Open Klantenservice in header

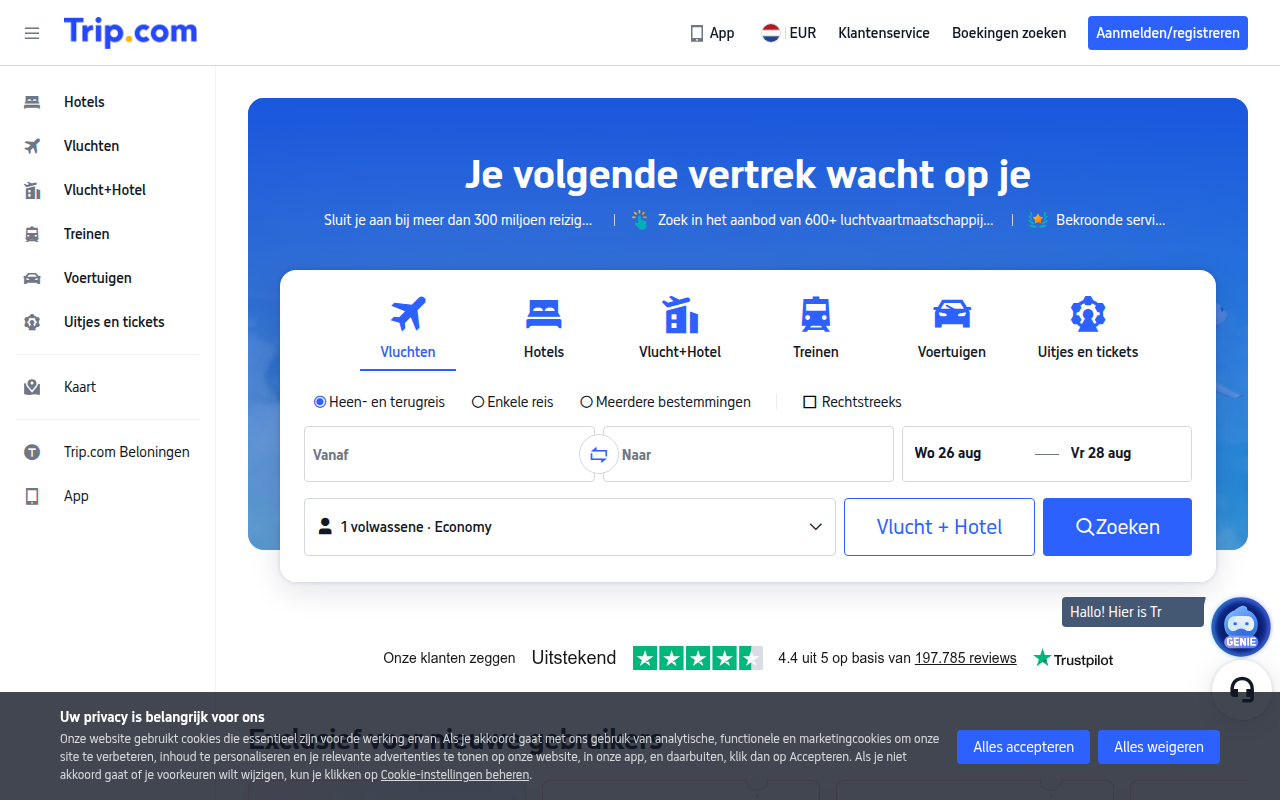pyautogui.click(x=884, y=33)
